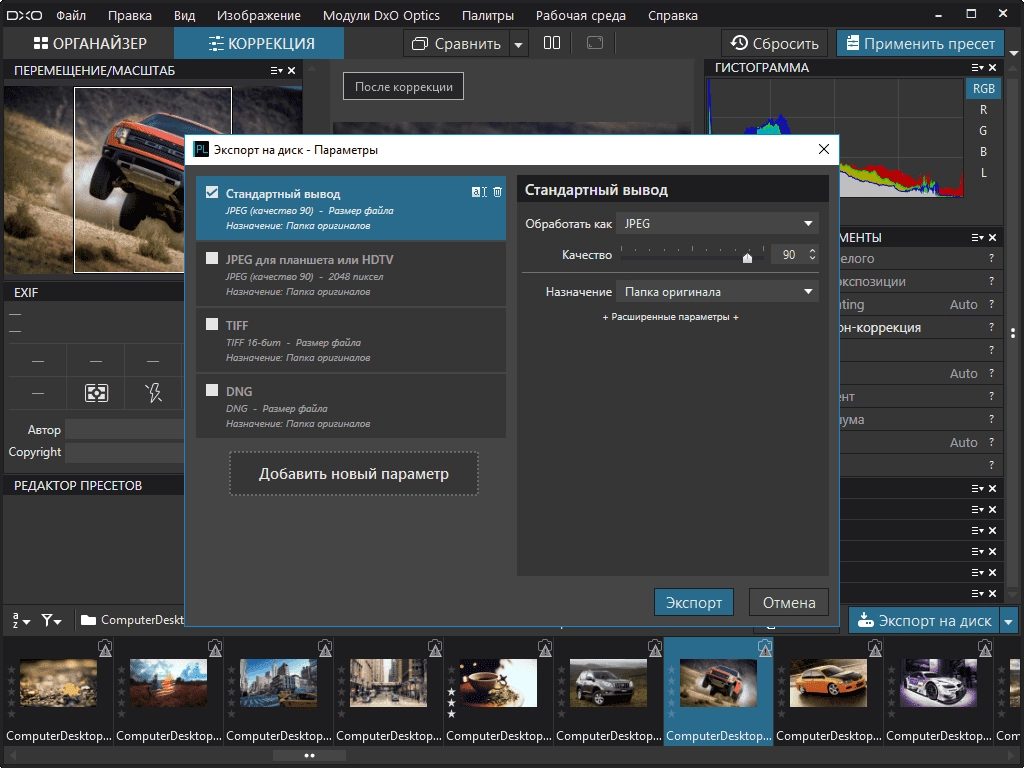1024x768 pixels.
Task: Open the Изображение menu
Action: (259, 15)
